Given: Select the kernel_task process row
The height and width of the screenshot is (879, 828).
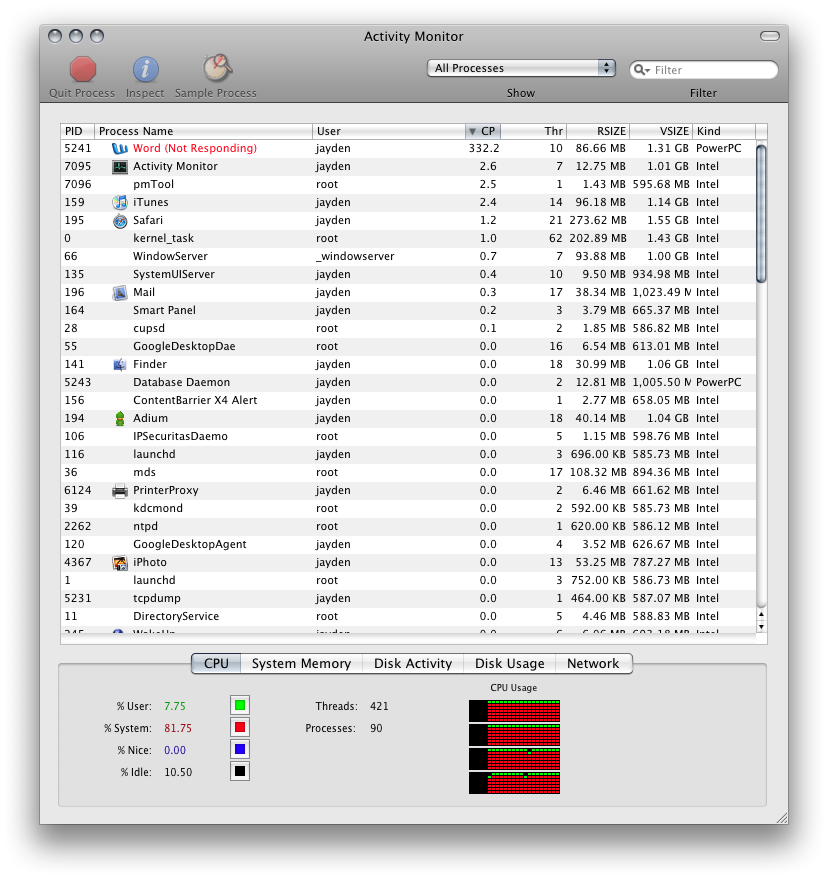Looking at the screenshot, I should click(x=408, y=238).
